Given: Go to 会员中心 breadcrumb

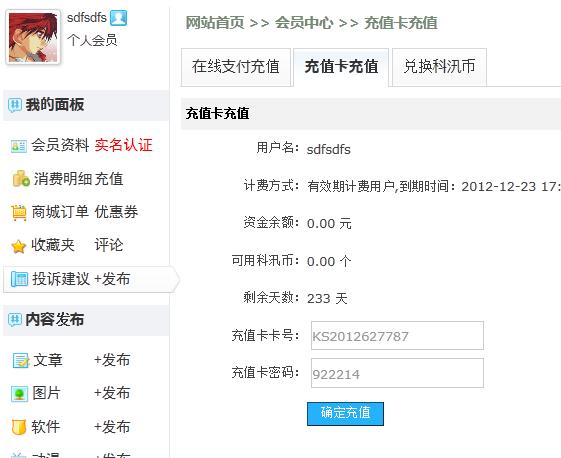Looking at the screenshot, I should click(x=304, y=23).
